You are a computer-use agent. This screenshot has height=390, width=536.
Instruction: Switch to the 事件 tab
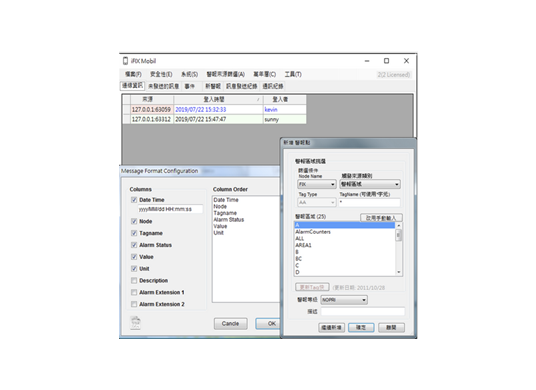point(190,86)
